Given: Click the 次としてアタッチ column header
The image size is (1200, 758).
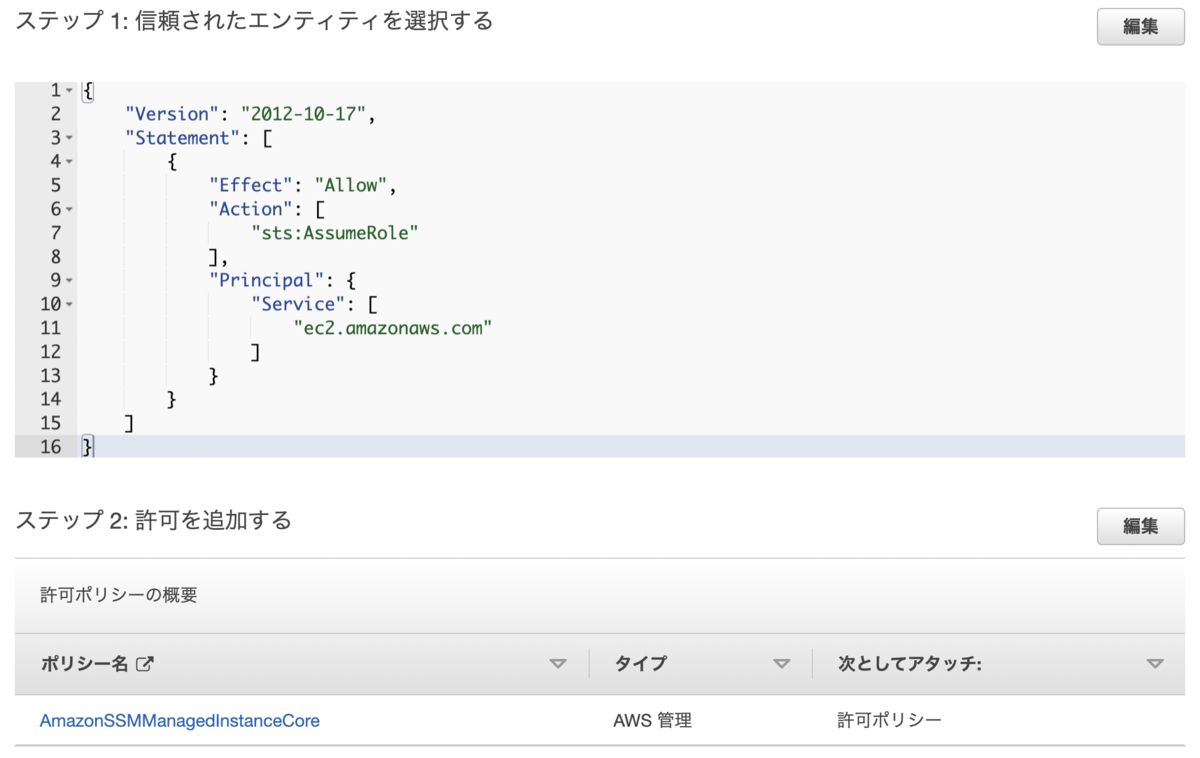Looking at the screenshot, I should tap(909, 664).
